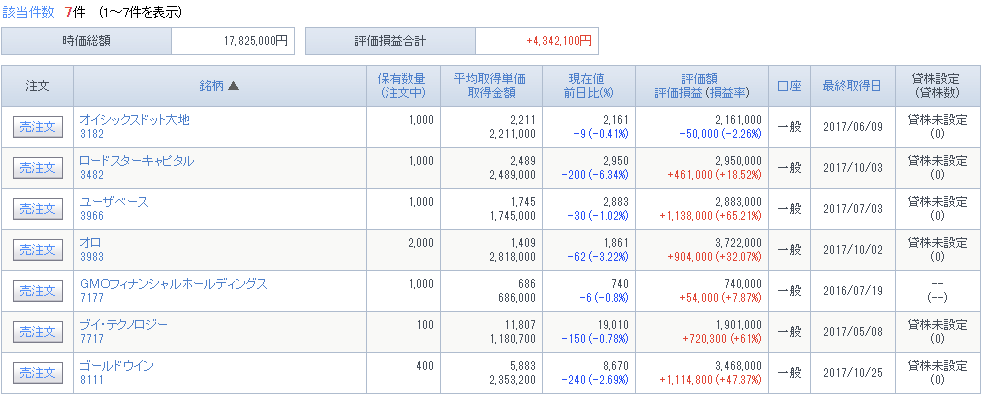
Task: Open the ロードスターキャピタル stock link
Action: [x=137, y=161]
